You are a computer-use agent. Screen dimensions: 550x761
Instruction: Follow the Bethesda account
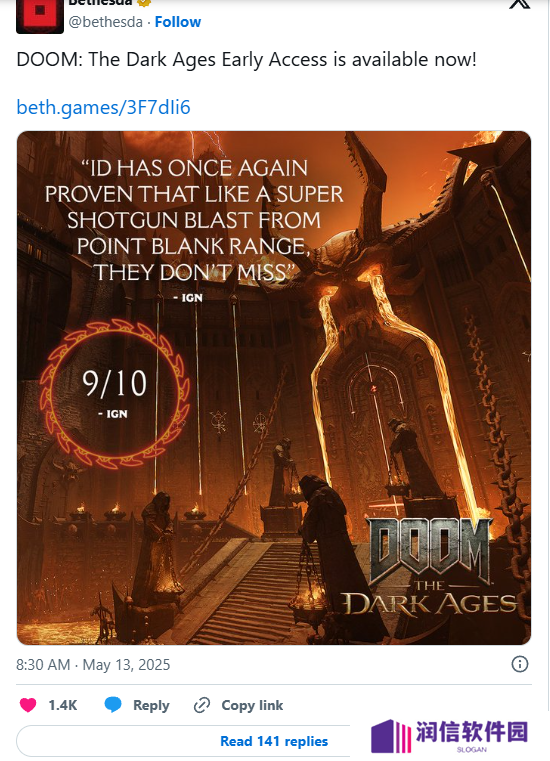[178, 22]
